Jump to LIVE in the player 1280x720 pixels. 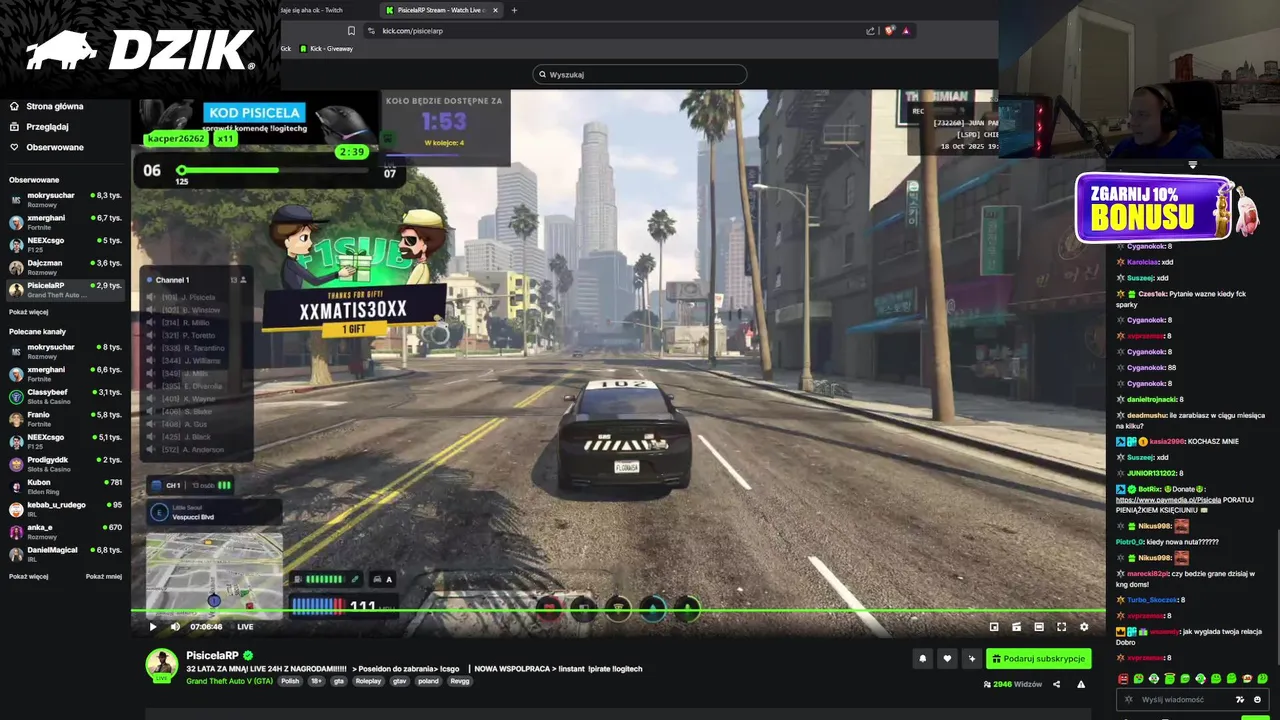[x=245, y=627]
